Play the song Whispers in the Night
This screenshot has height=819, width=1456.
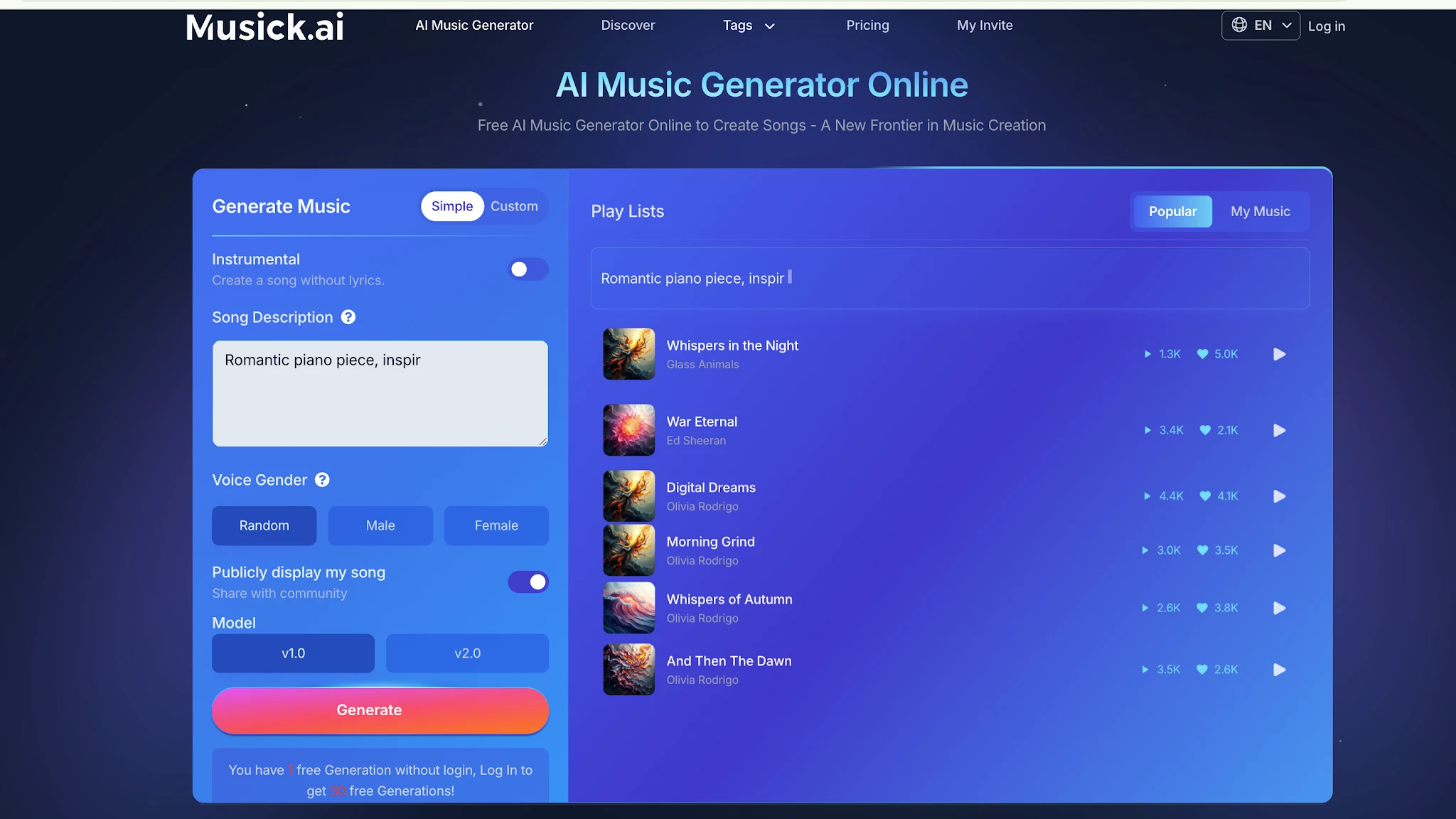(x=1279, y=353)
